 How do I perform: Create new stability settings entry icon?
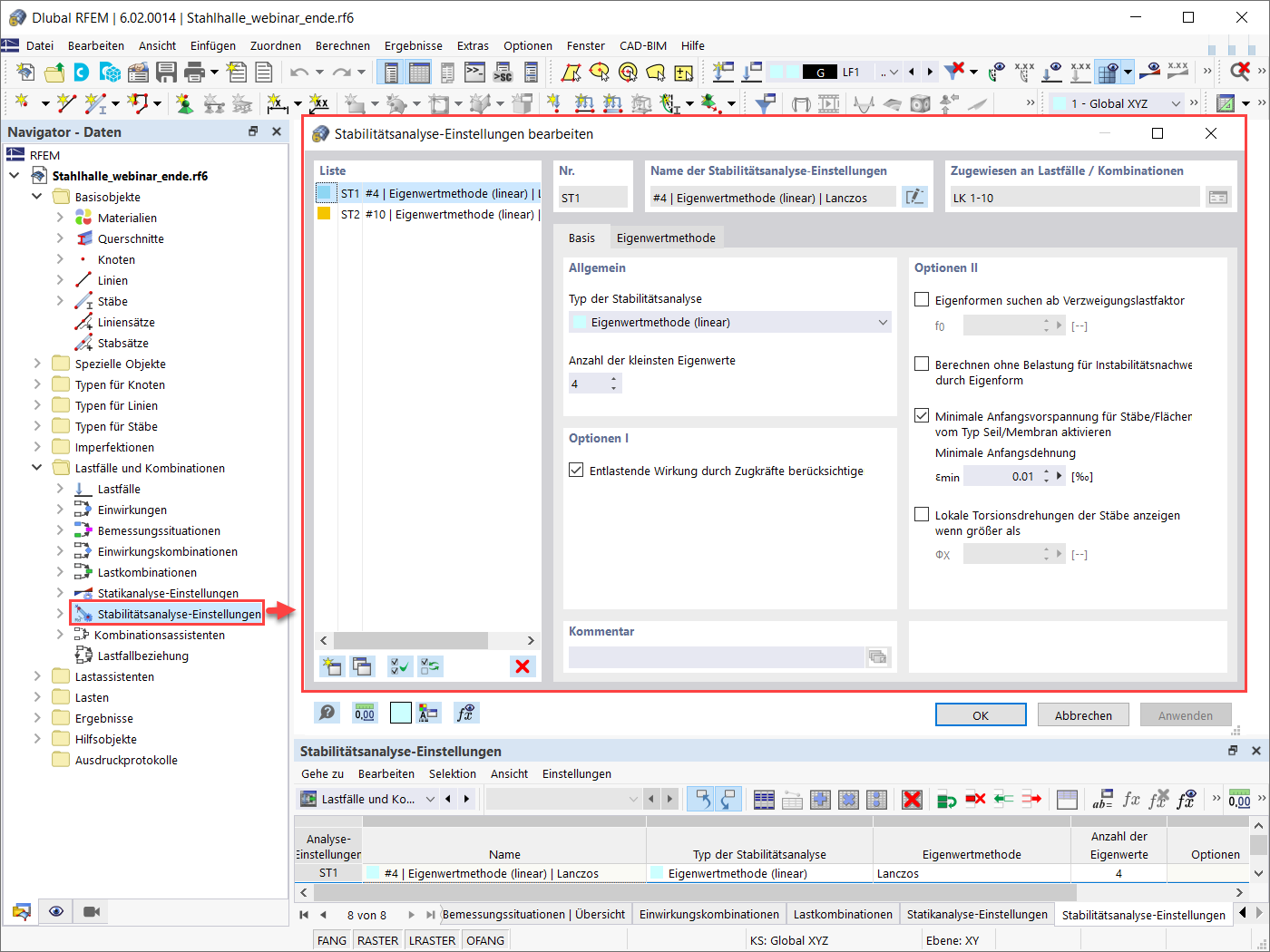332,666
